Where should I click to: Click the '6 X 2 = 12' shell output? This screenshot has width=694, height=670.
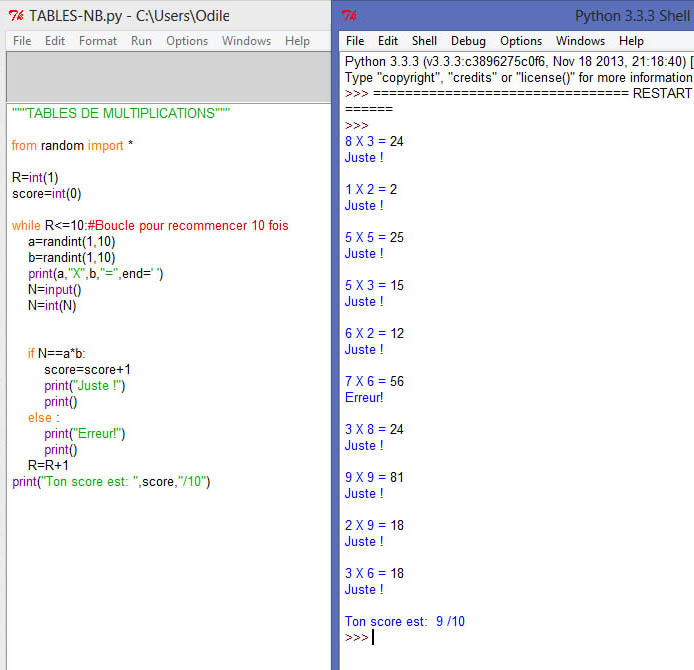click(x=374, y=333)
